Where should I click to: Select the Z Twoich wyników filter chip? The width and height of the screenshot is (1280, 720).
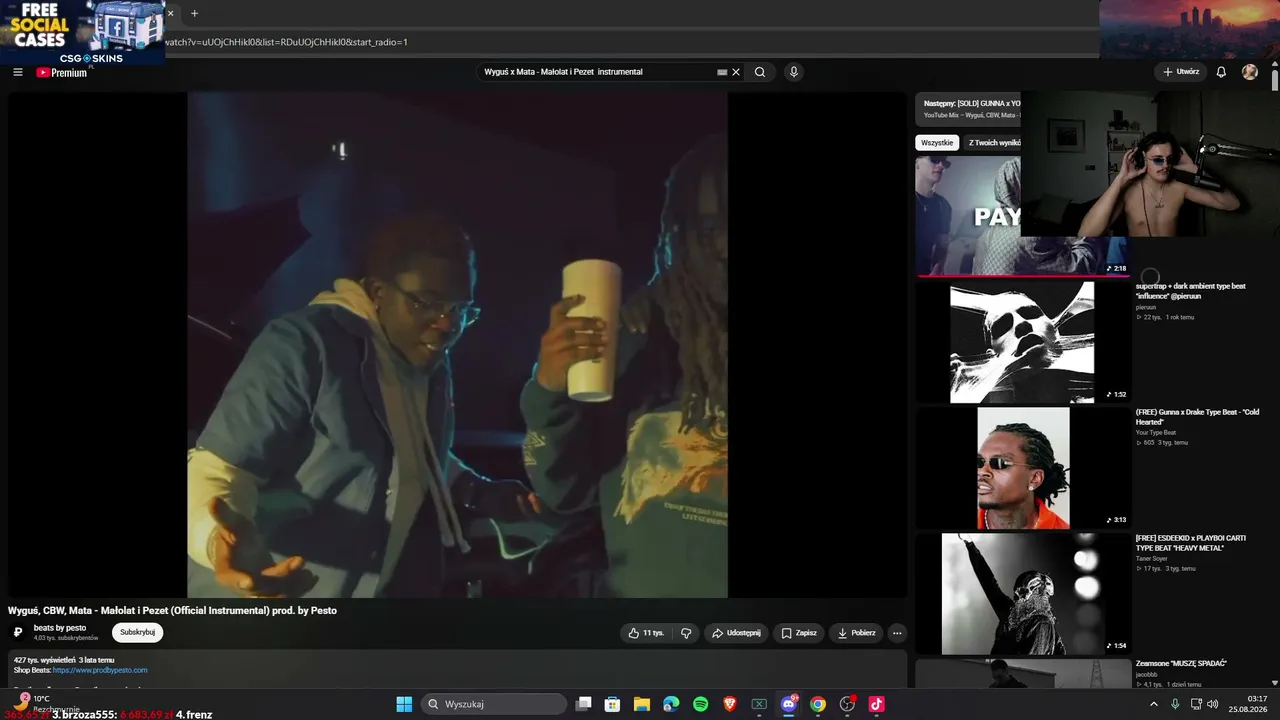pyautogui.click(x=993, y=143)
